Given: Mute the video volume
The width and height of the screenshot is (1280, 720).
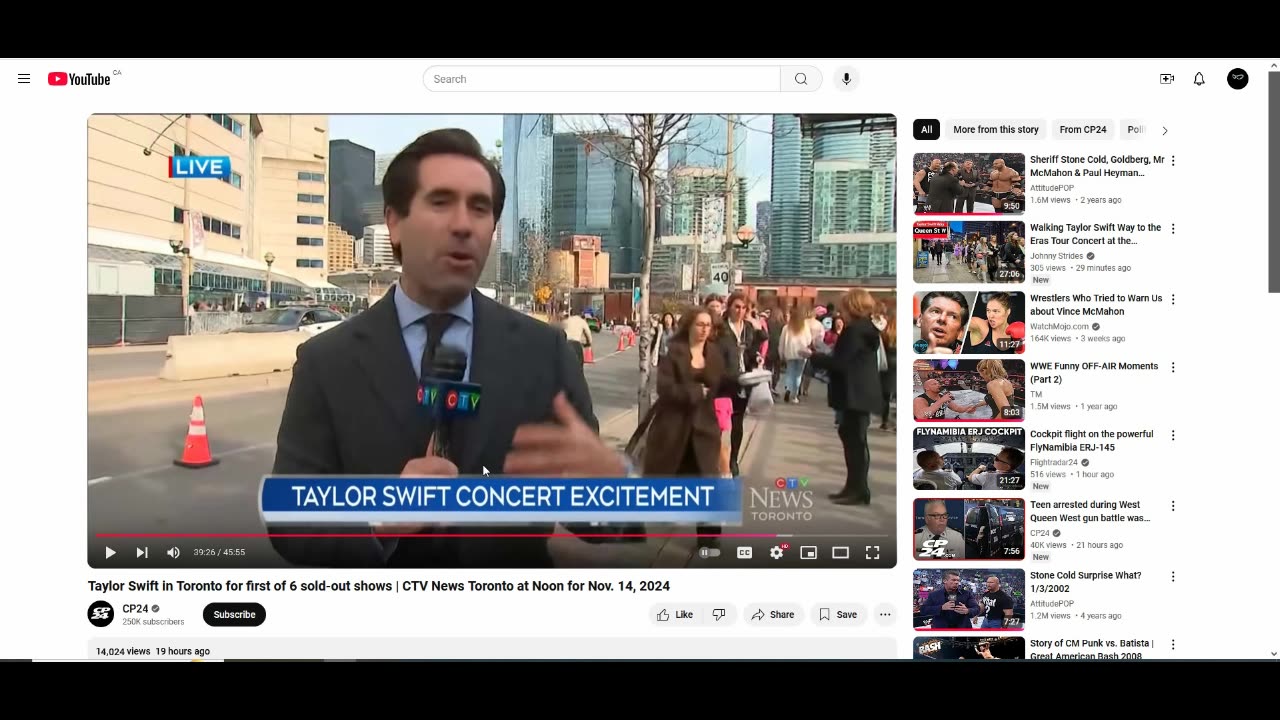Looking at the screenshot, I should pos(173,552).
